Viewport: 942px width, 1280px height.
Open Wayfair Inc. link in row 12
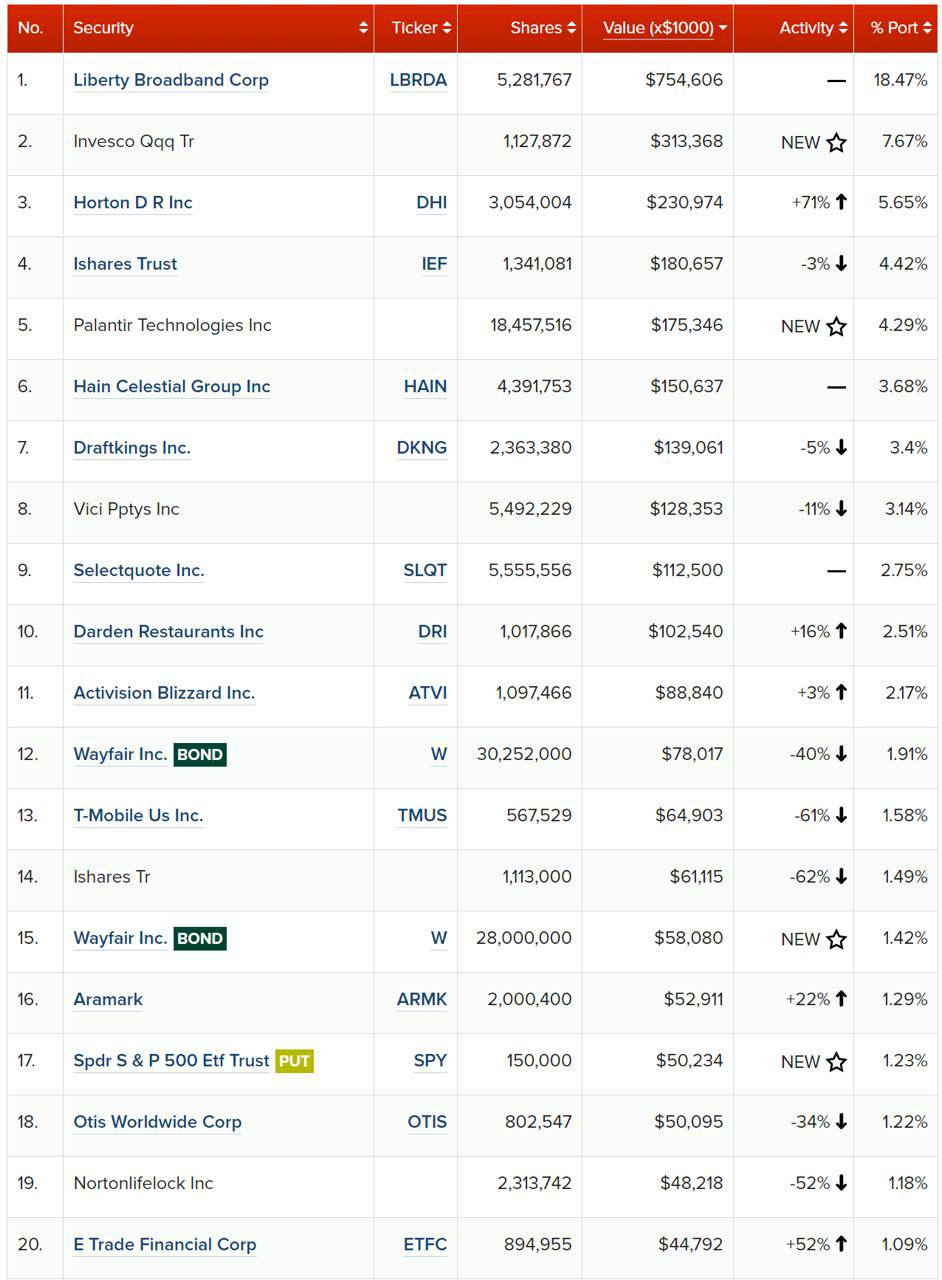tap(120, 754)
